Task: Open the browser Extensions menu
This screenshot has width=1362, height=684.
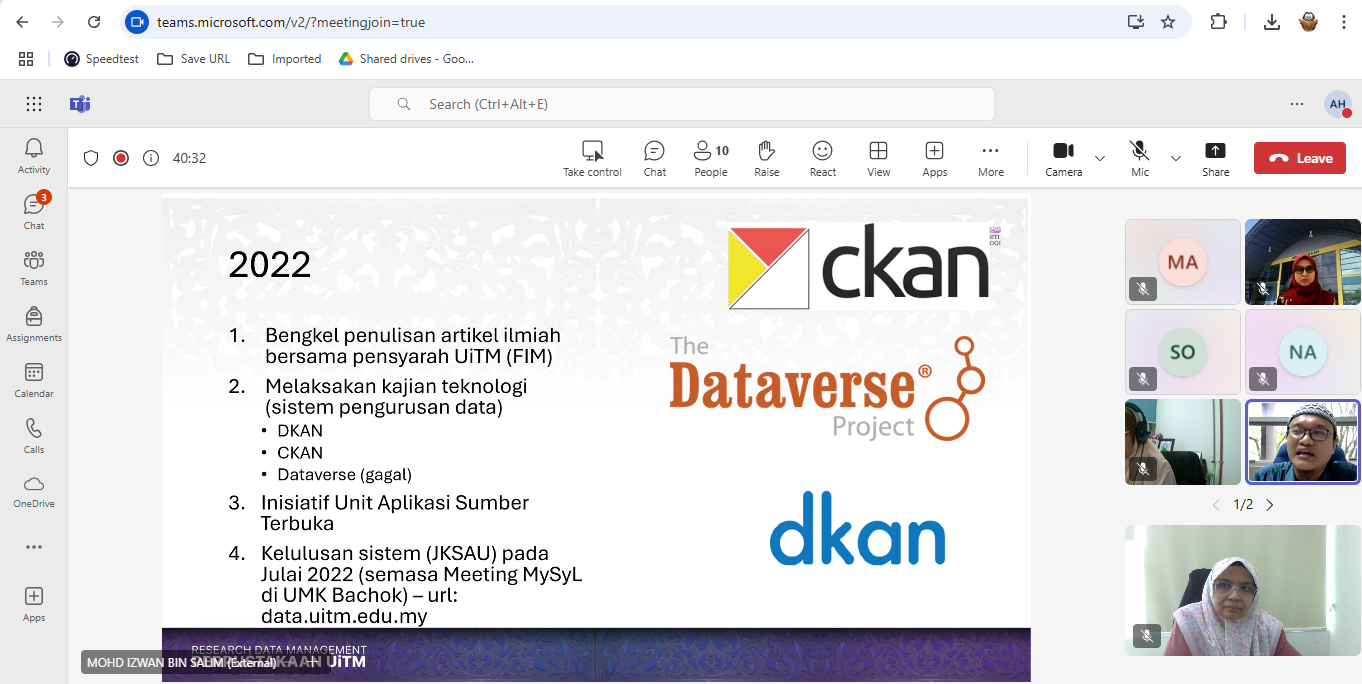Action: click(x=1218, y=22)
